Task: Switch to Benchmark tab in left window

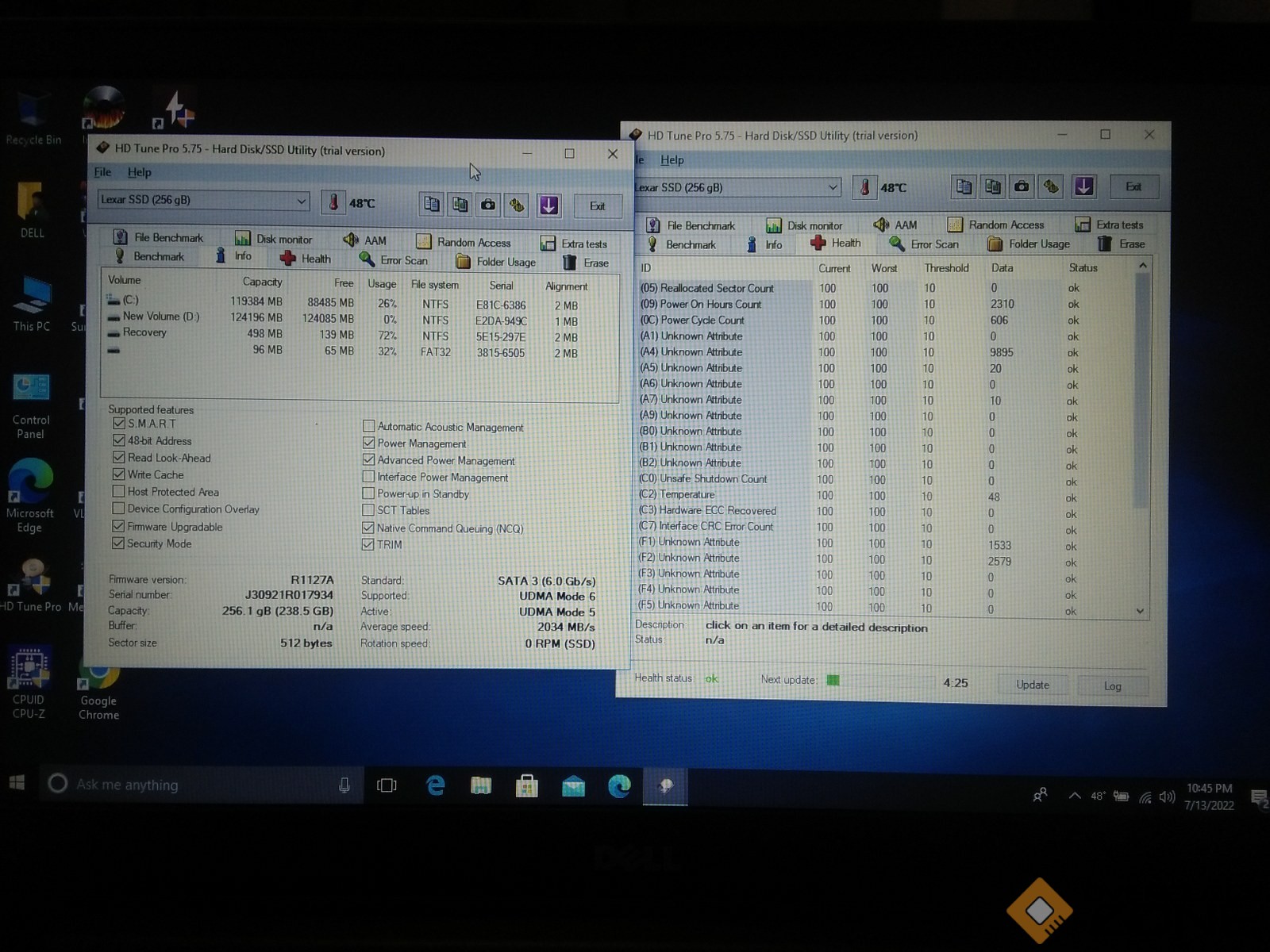Action: [x=151, y=256]
